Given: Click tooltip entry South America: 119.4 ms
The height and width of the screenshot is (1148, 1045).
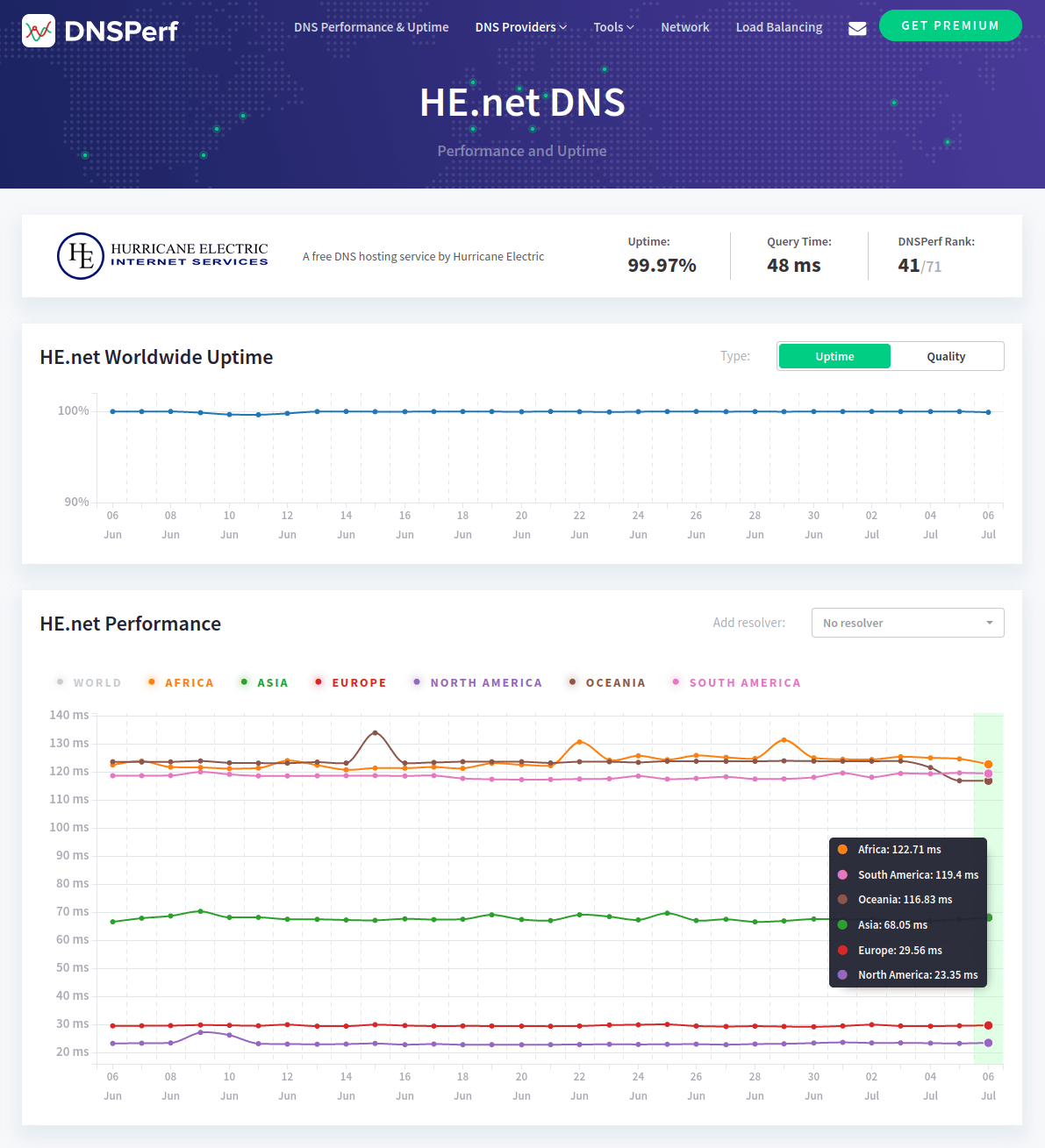Looking at the screenshot, I should click(917, 874).
